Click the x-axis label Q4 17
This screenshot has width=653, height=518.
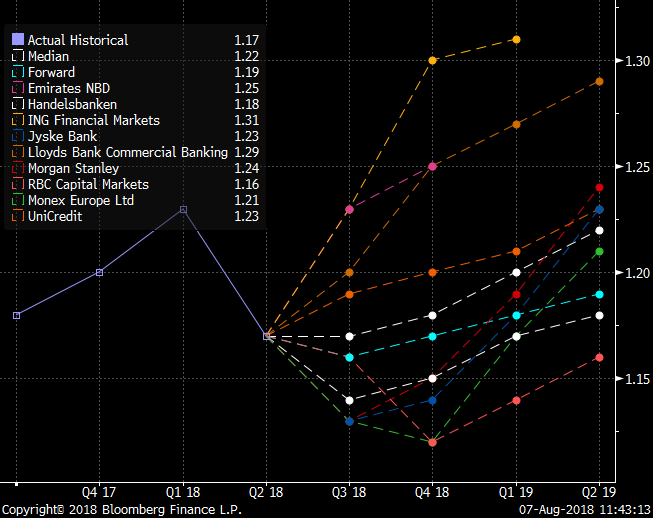[x=99, y=493]
